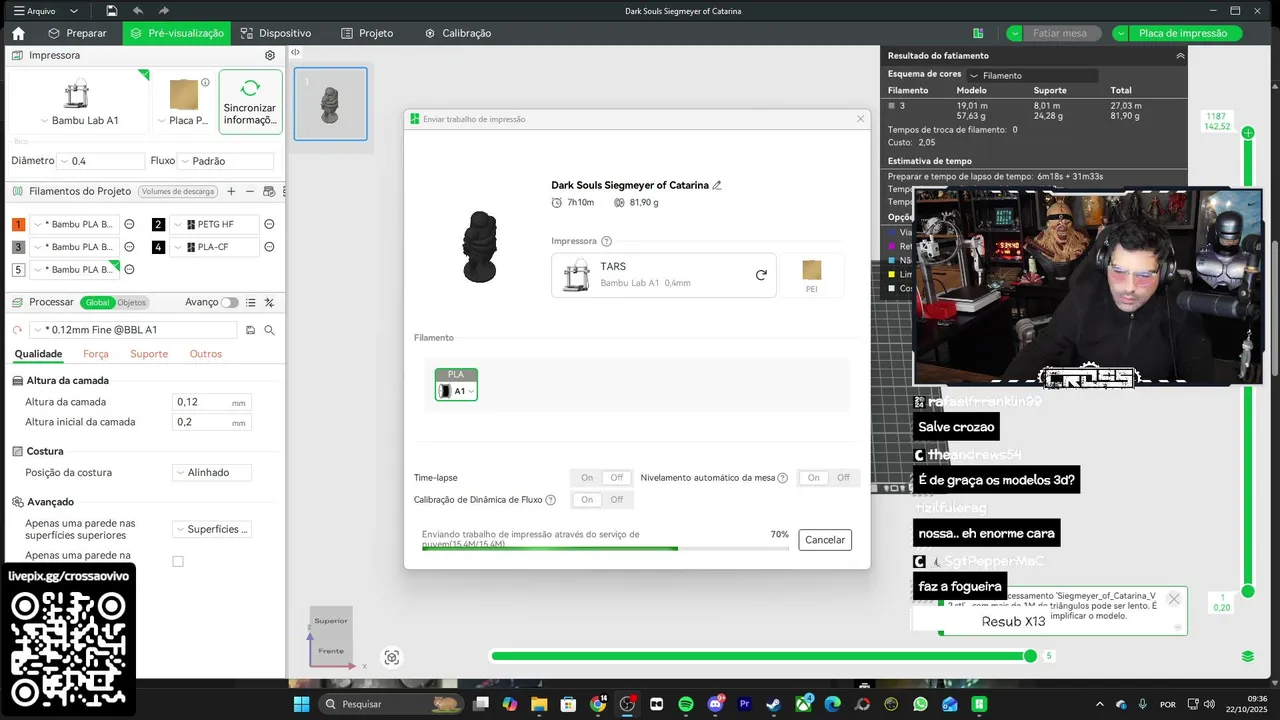Turn Calibração de Dinâmica de Fluxo Off
This screenshot has width=1280, height=720.
617,500
